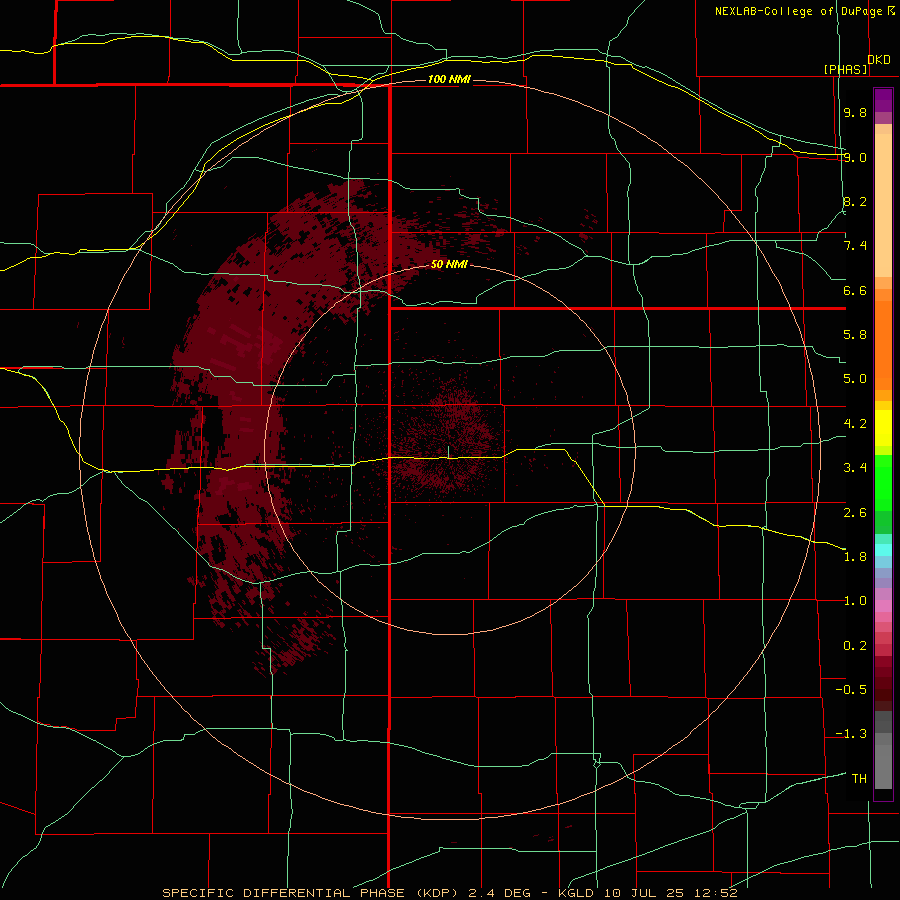Click the 5.0 value on color scale
Screen dimensions: 900x900
(855, 379)
